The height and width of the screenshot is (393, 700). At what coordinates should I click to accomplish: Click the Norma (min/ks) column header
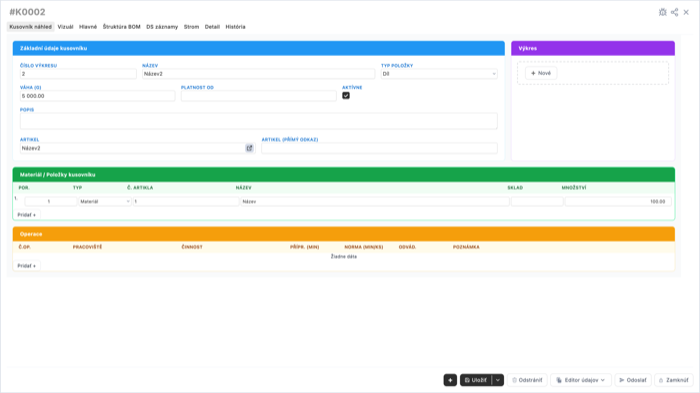(x=364, y=247)
